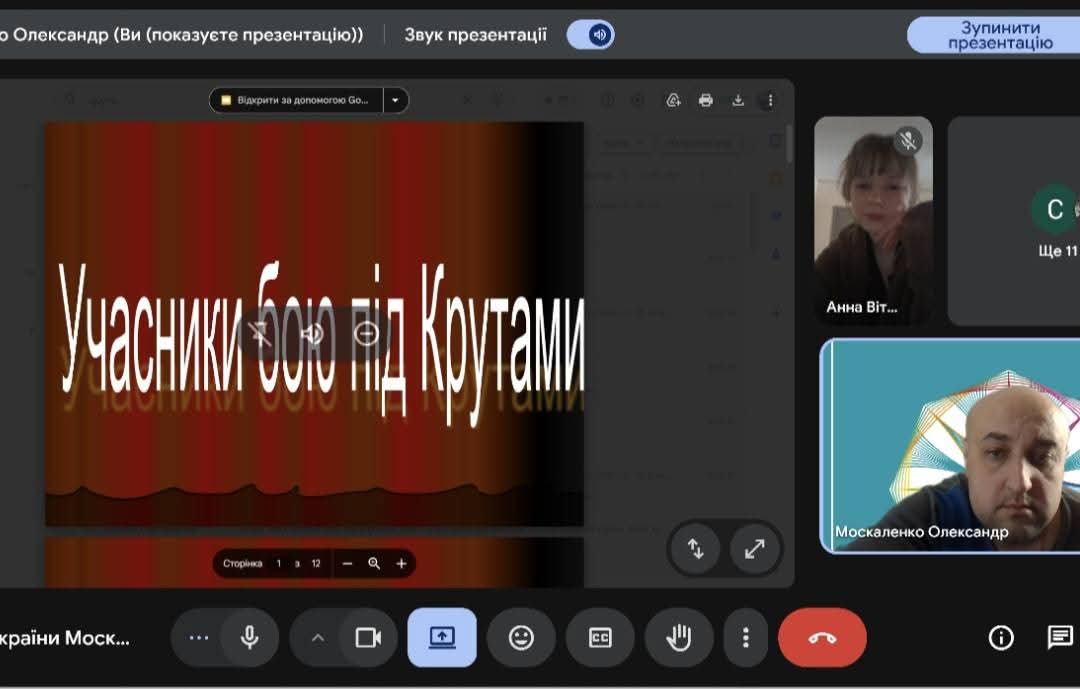
Task: Select Анна participant video tile
Action: coord(873,220)
